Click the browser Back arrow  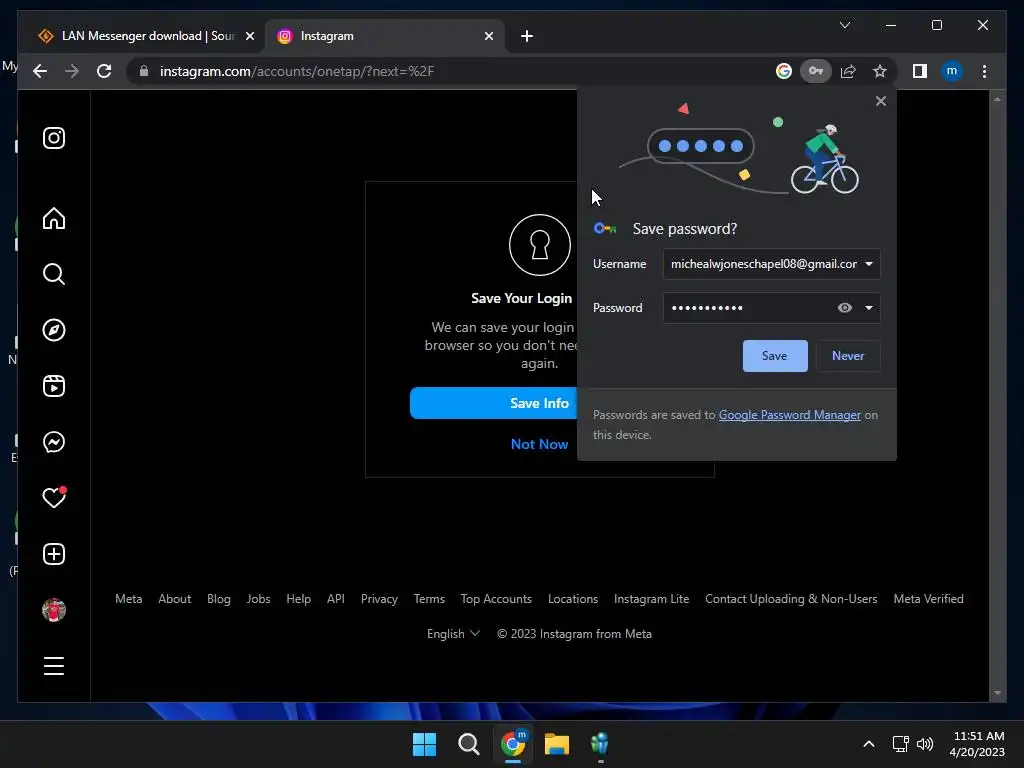point(40,71)
